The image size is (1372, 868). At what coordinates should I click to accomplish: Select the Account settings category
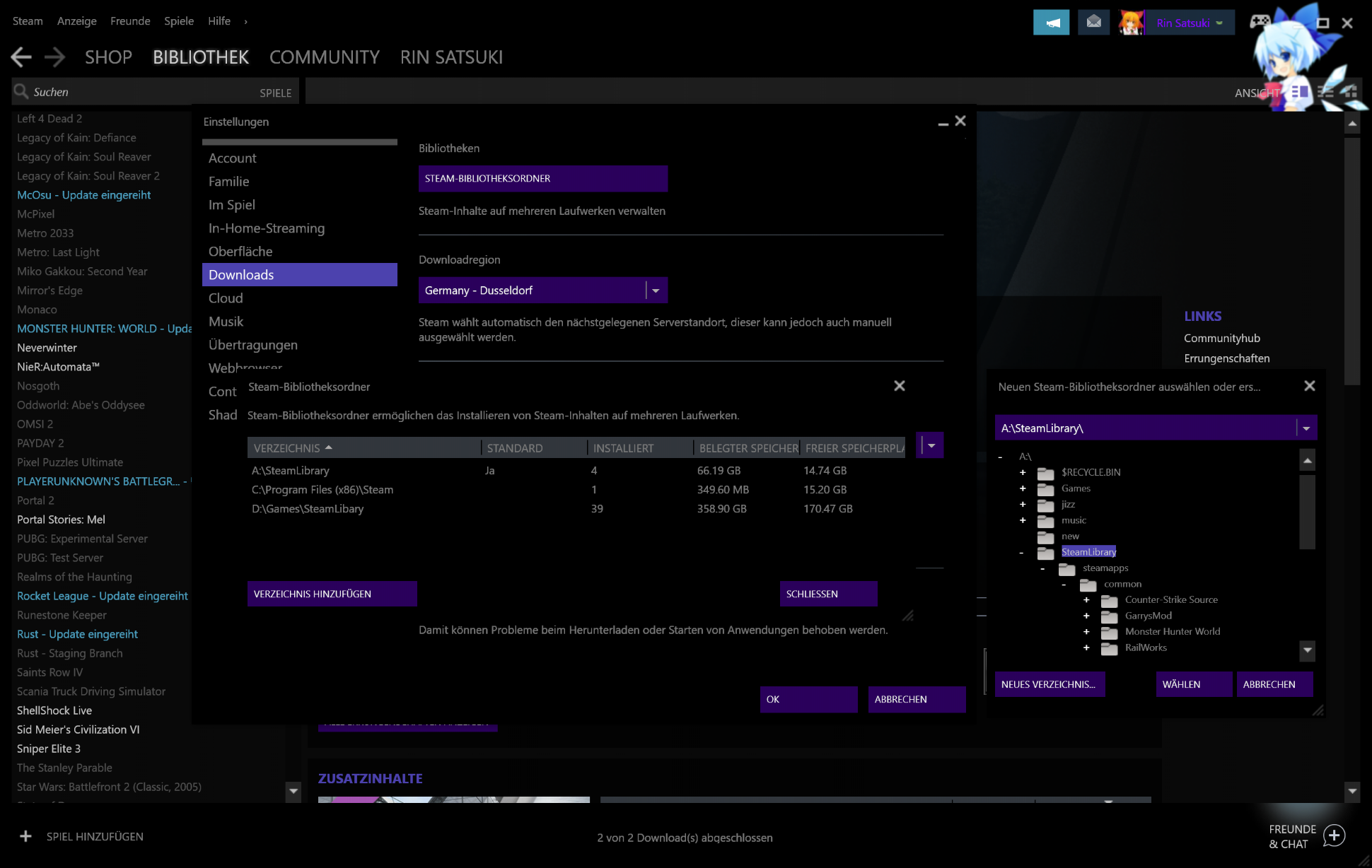[300, 158]
